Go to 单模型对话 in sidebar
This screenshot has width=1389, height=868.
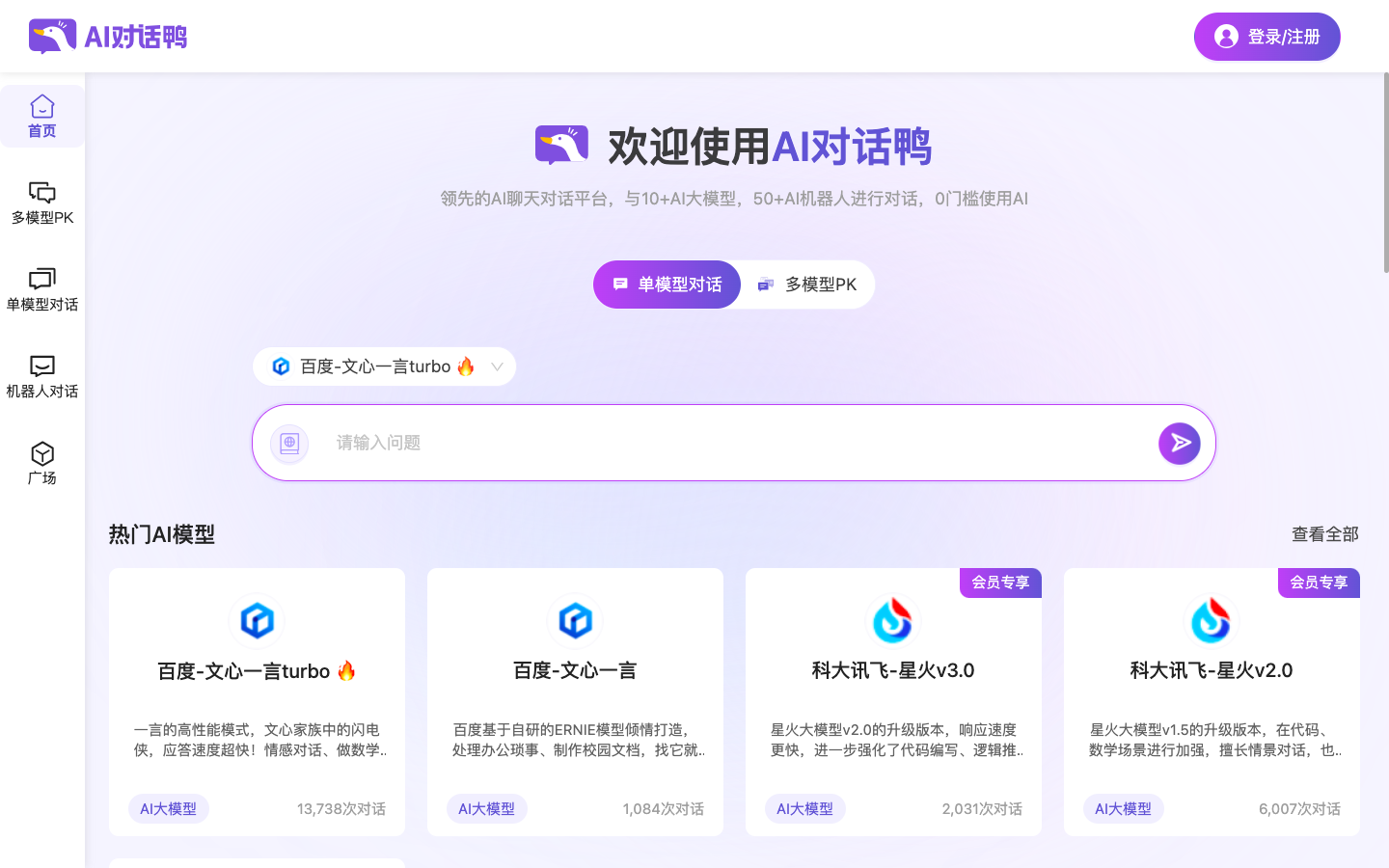(x=42, y=289)
